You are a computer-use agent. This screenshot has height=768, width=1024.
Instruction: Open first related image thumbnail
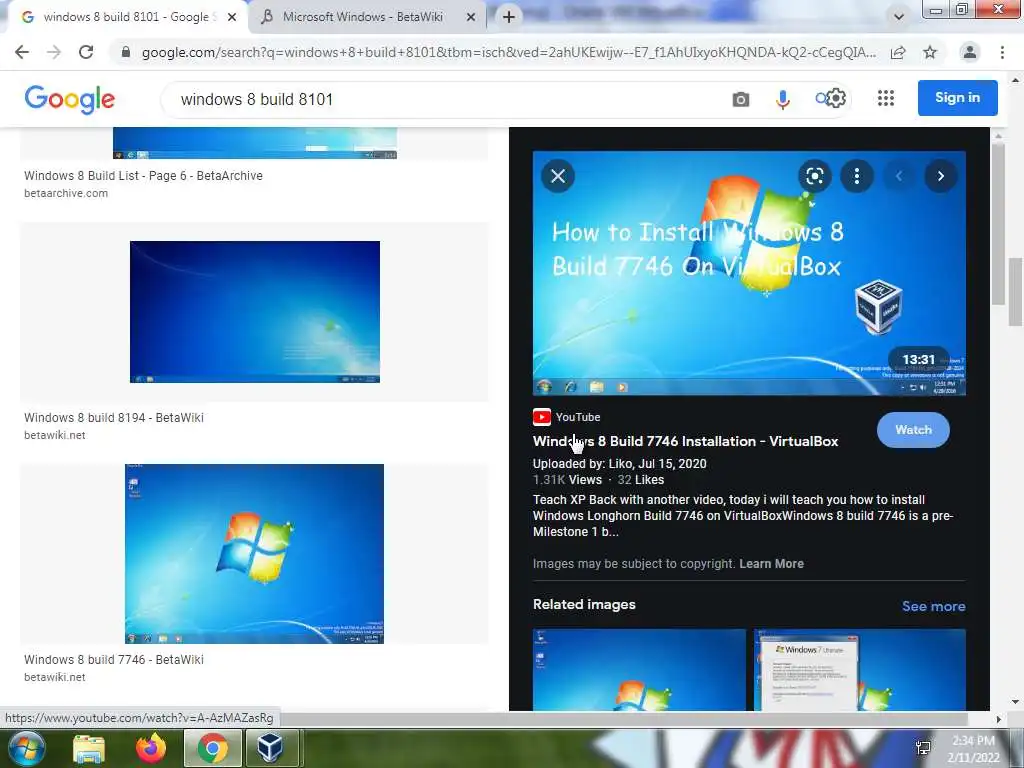pos(639,669)
